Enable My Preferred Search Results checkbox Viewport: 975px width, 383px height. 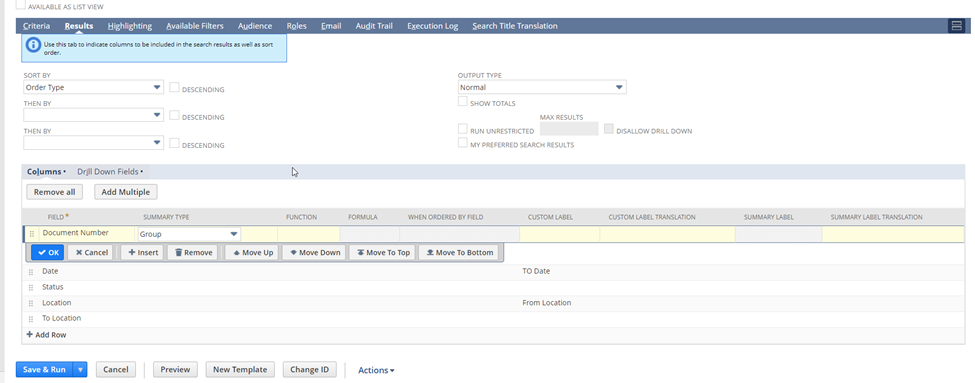point(463,143)
